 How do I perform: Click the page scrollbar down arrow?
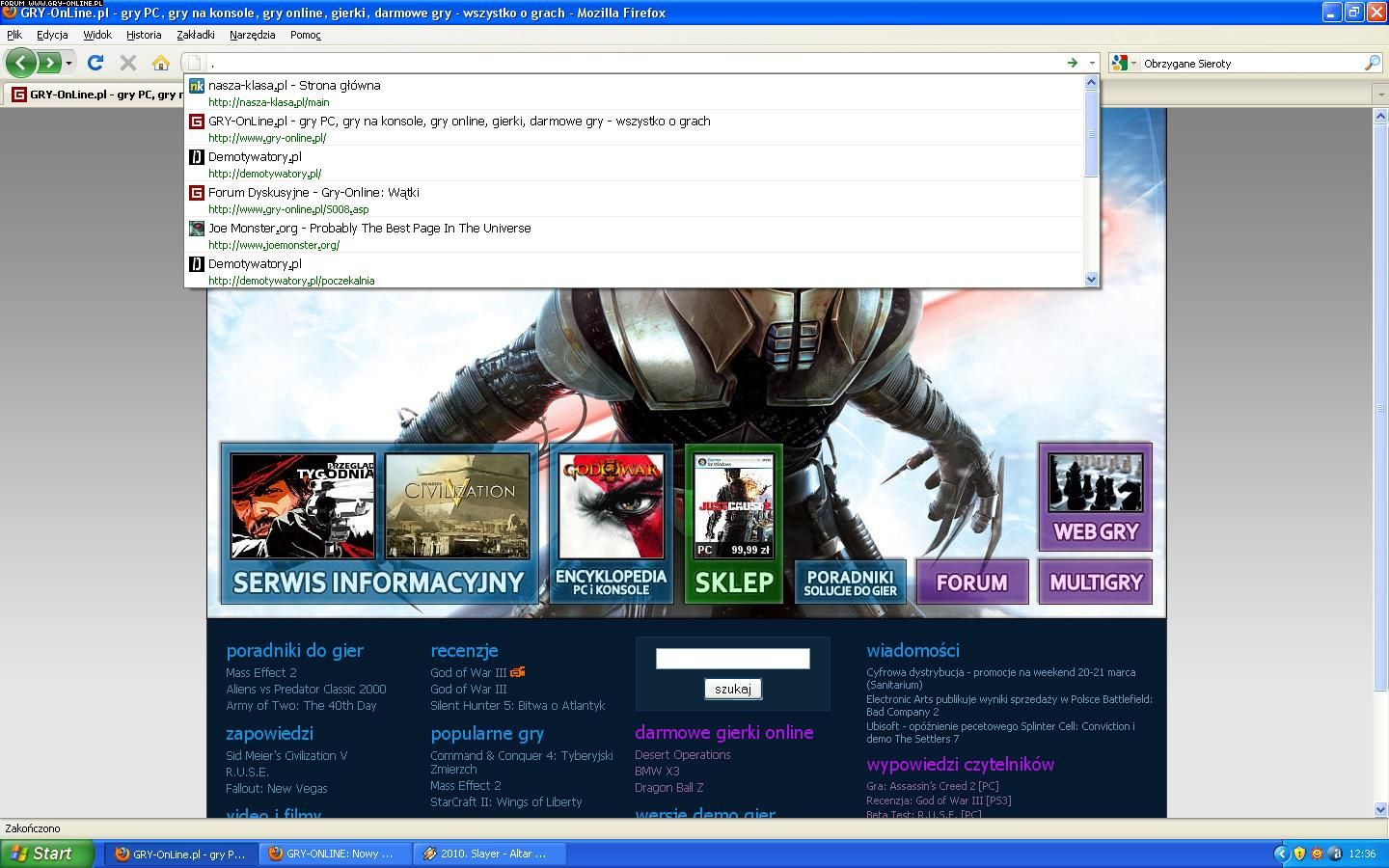click(x=1380, y=809)
